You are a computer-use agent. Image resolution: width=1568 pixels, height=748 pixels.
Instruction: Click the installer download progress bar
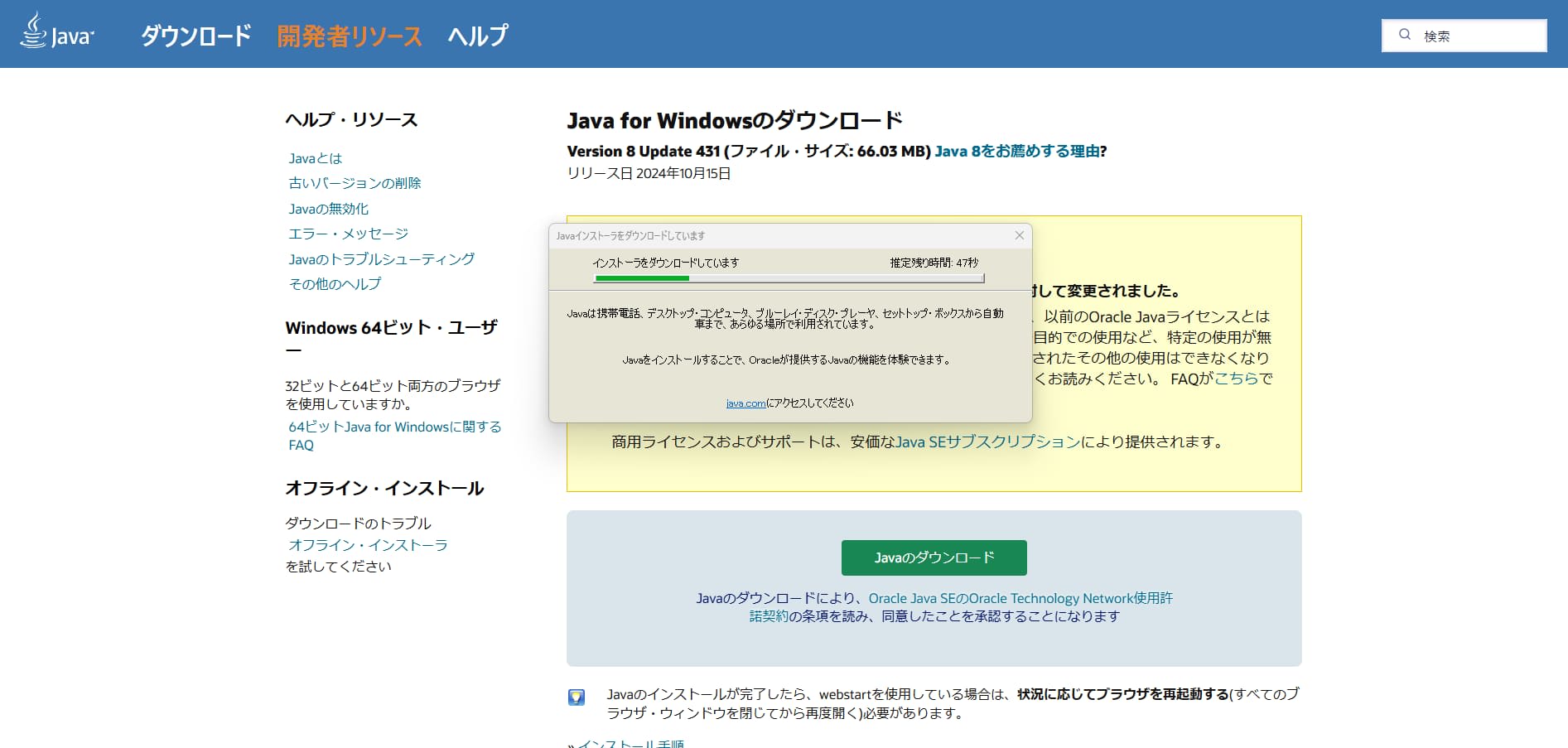[x=789, y=278]
